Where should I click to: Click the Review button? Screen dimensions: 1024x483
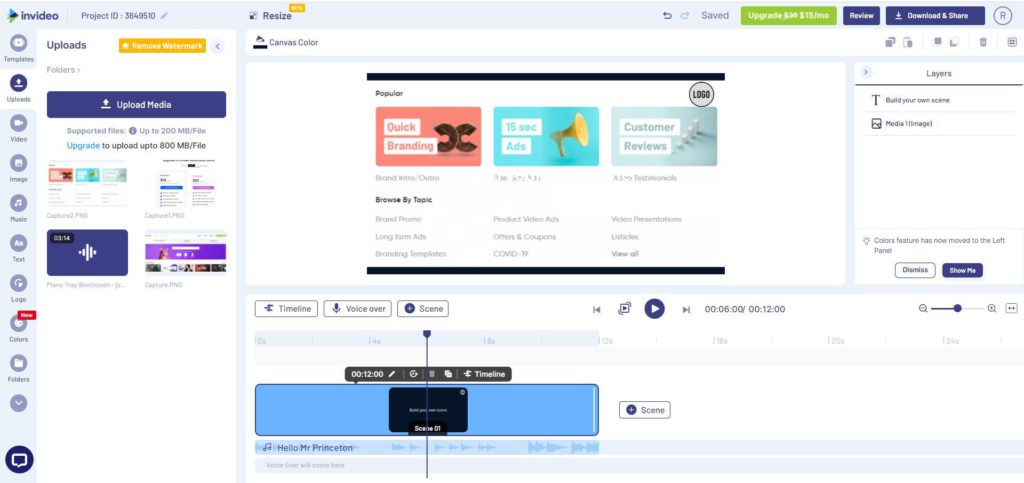pyautogui.click(x=861, y=16)
